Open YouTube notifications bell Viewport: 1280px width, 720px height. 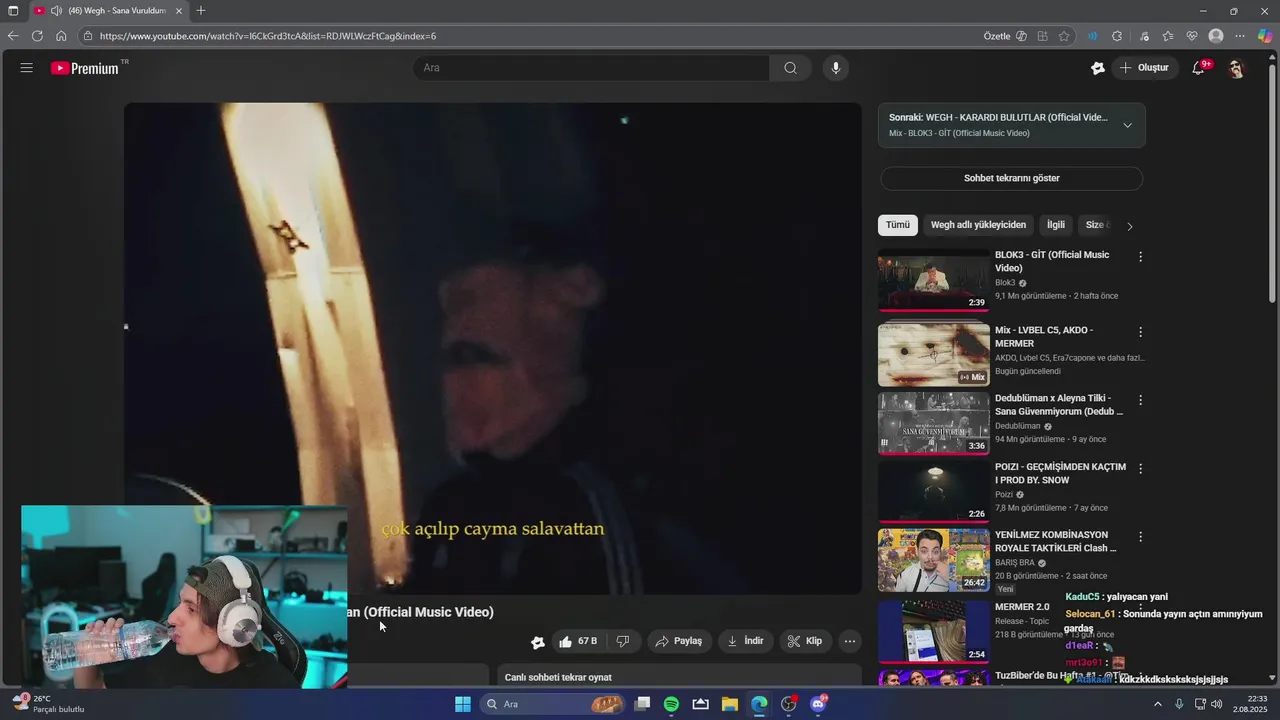pyautogui.click(x=1199, y=68)
